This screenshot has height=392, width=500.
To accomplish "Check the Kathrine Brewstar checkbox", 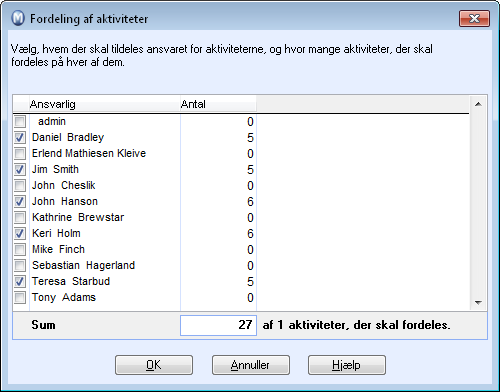I will (20, 217).
